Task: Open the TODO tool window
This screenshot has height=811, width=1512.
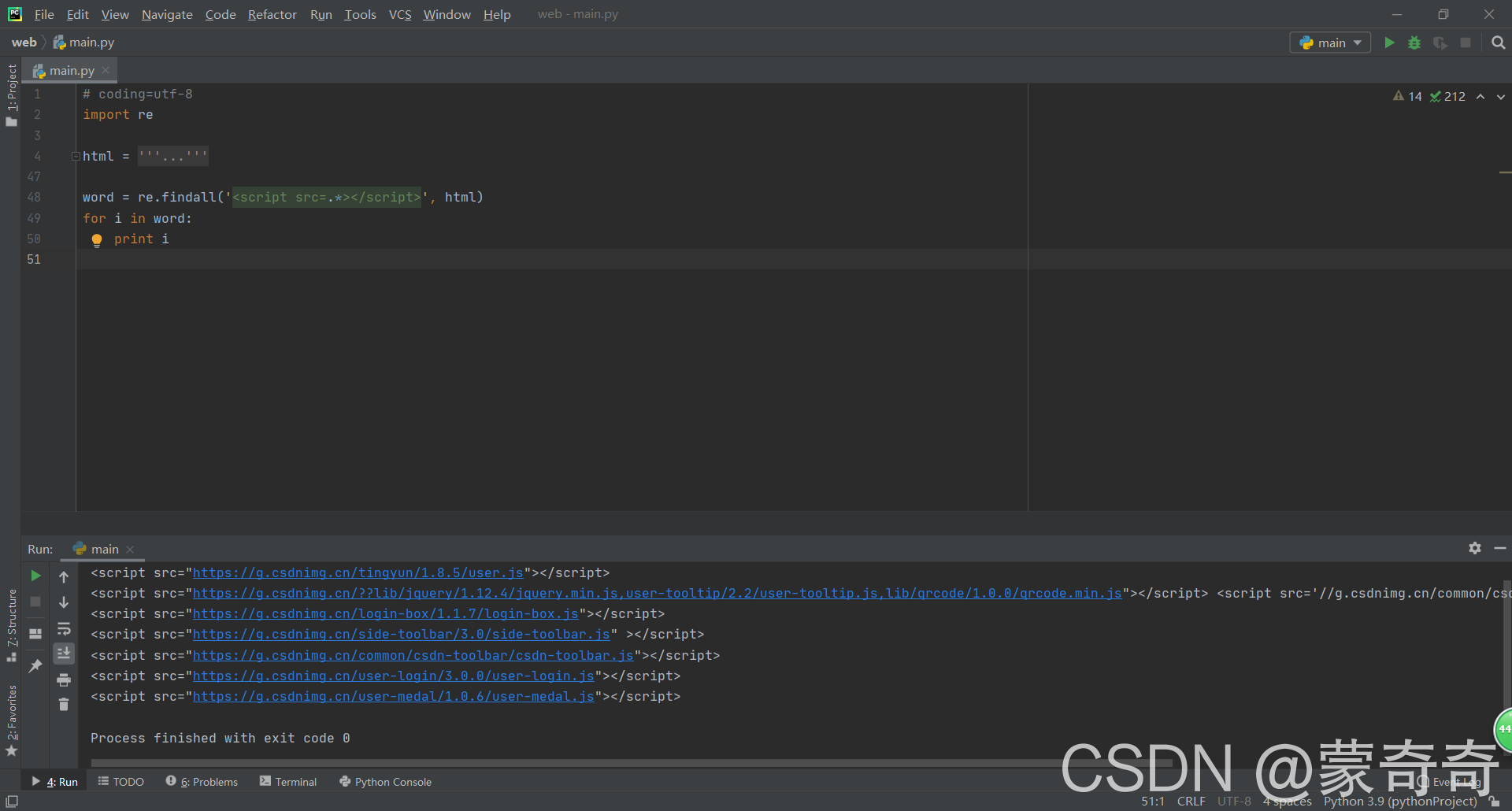Action: [x=120, y=782]
